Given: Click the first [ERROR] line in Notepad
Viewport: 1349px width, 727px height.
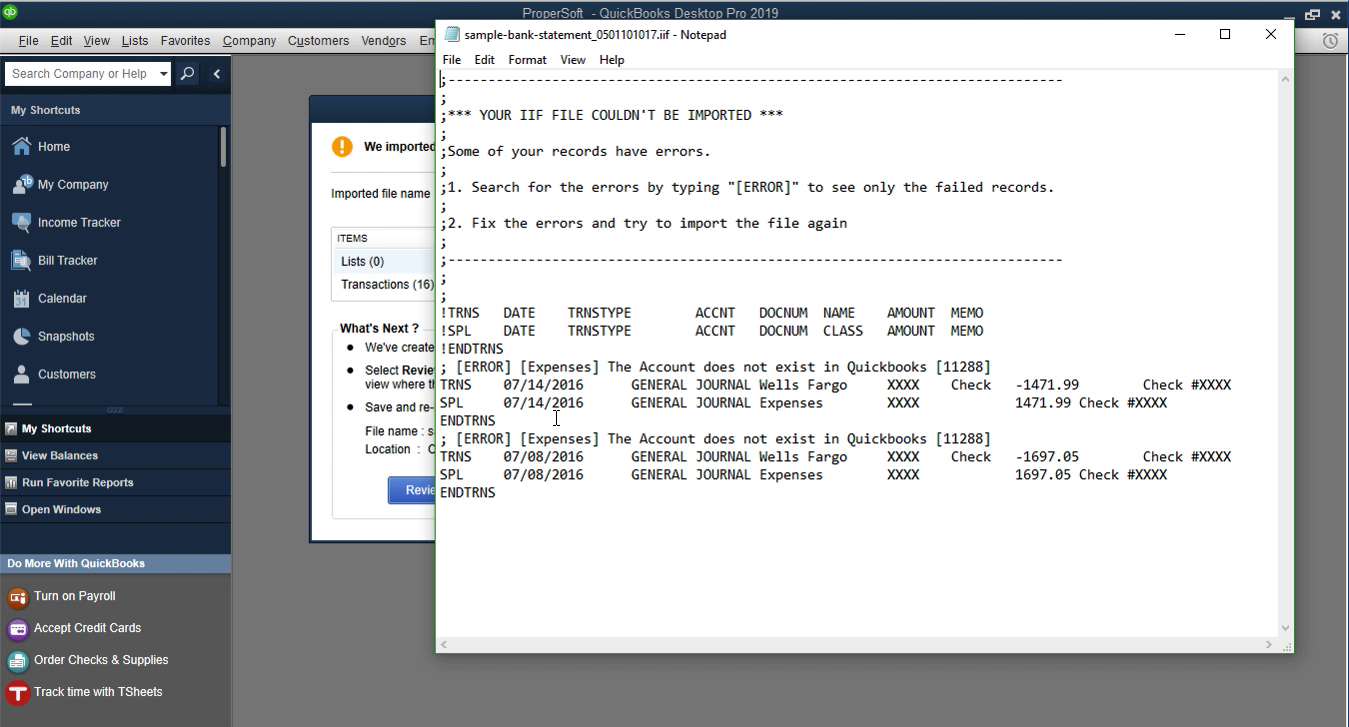Looking at the screenshot, I should pyautogui.click(x=715, y=367).
